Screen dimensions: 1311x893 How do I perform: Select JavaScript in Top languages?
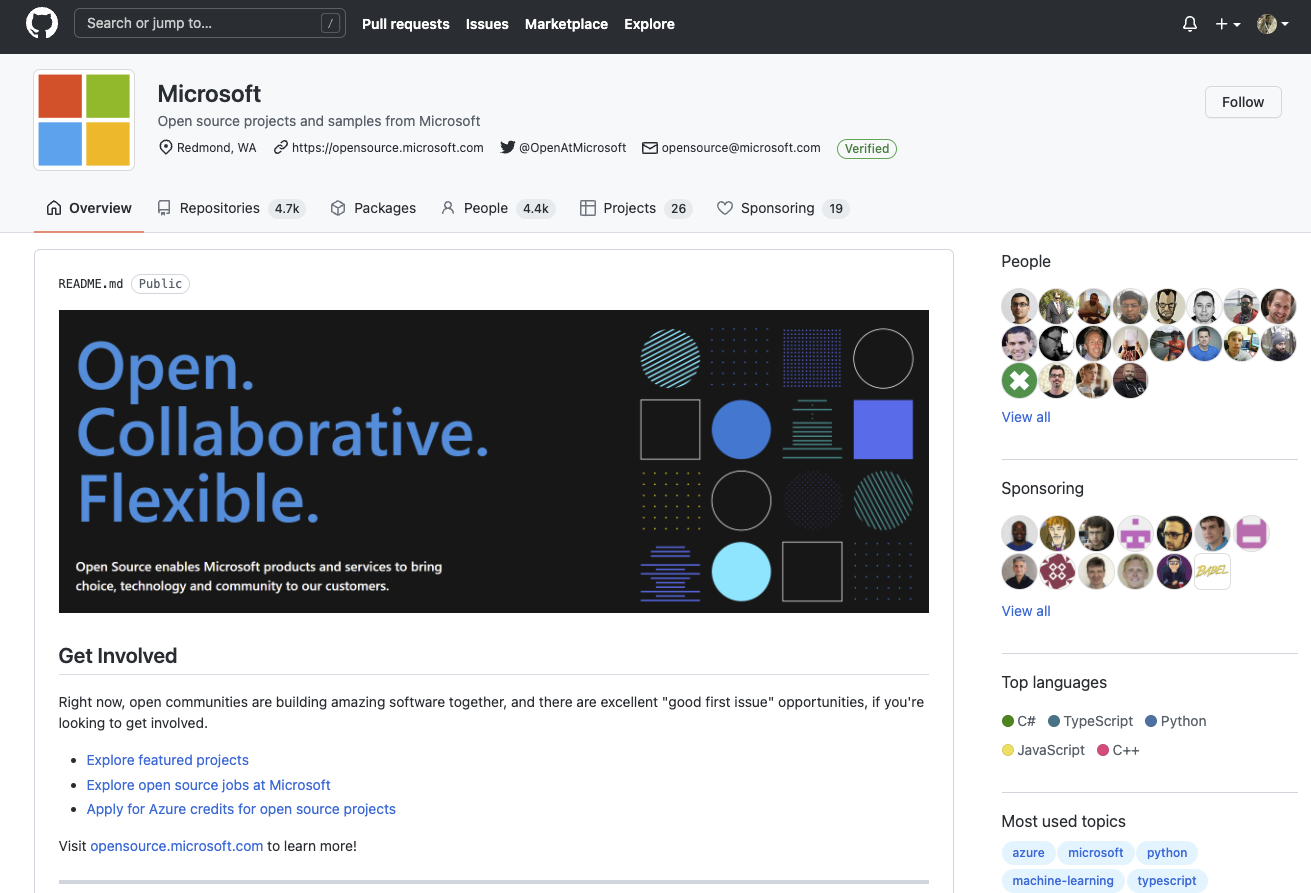click(1044, 750)
